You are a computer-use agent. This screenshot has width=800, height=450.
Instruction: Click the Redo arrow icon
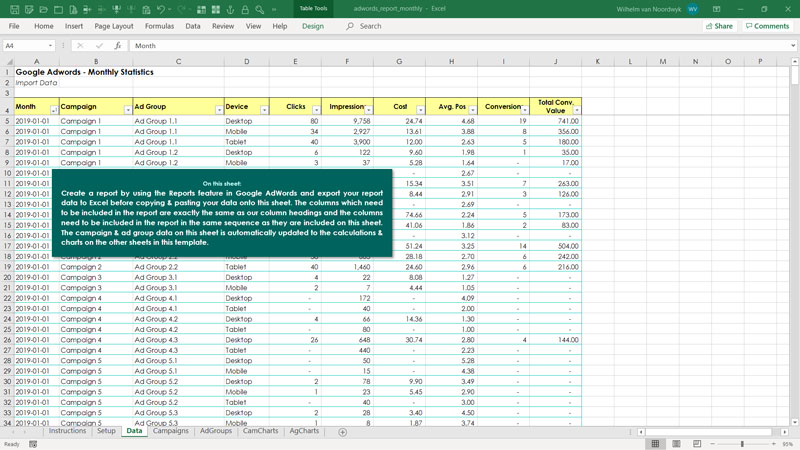click(x=182, y=9)
